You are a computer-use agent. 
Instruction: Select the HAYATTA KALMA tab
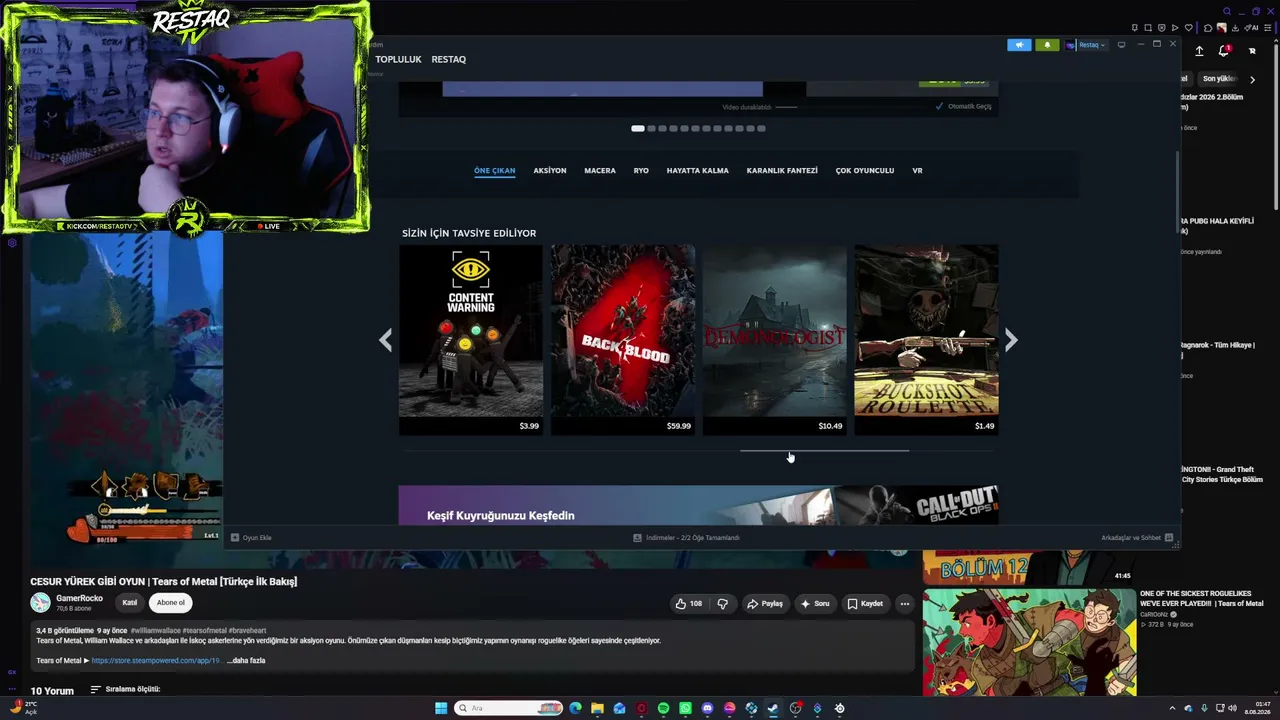click(x=698, y=171)
